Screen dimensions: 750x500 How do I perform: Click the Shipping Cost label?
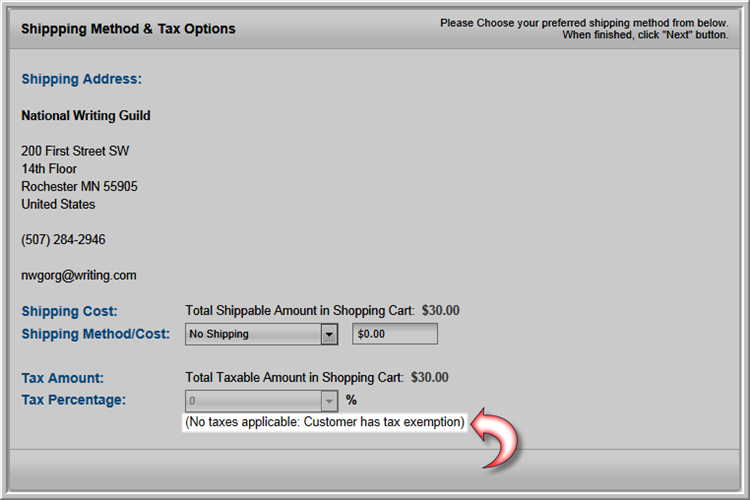click(69, 311)
